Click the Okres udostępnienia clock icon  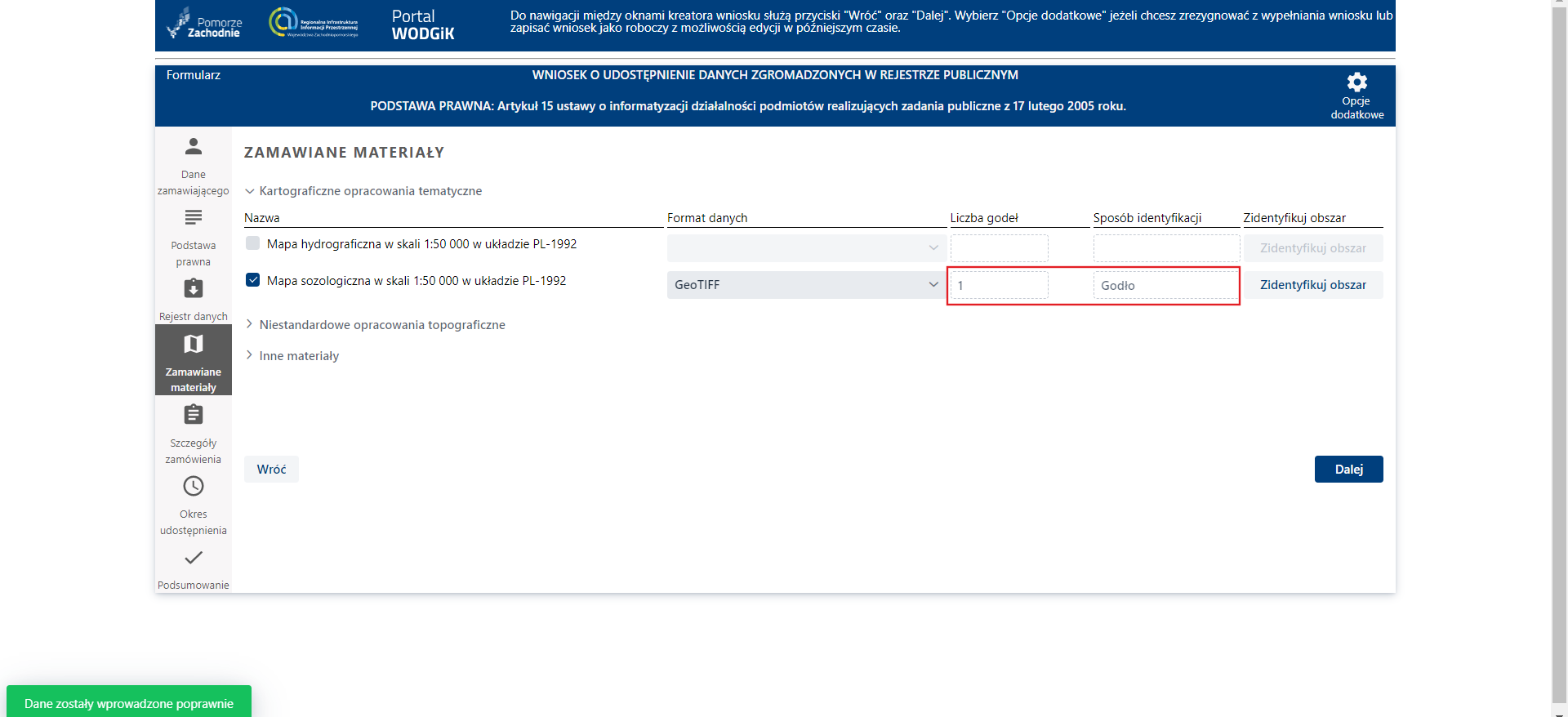point(193,487)
